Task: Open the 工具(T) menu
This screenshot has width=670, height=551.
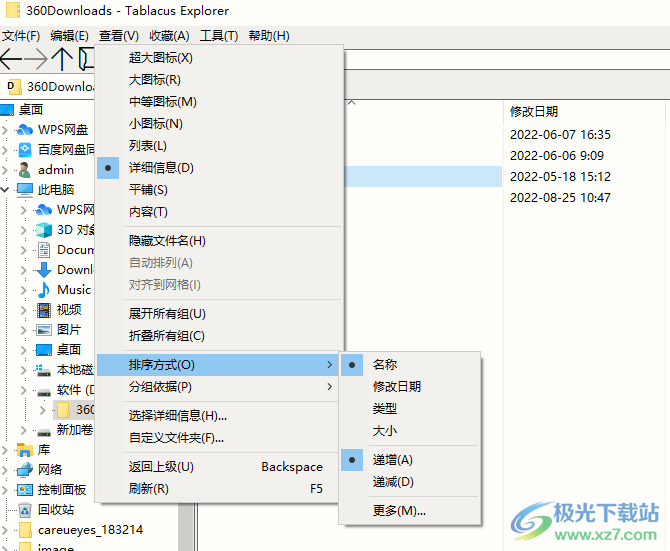Action: click(219, 36)
